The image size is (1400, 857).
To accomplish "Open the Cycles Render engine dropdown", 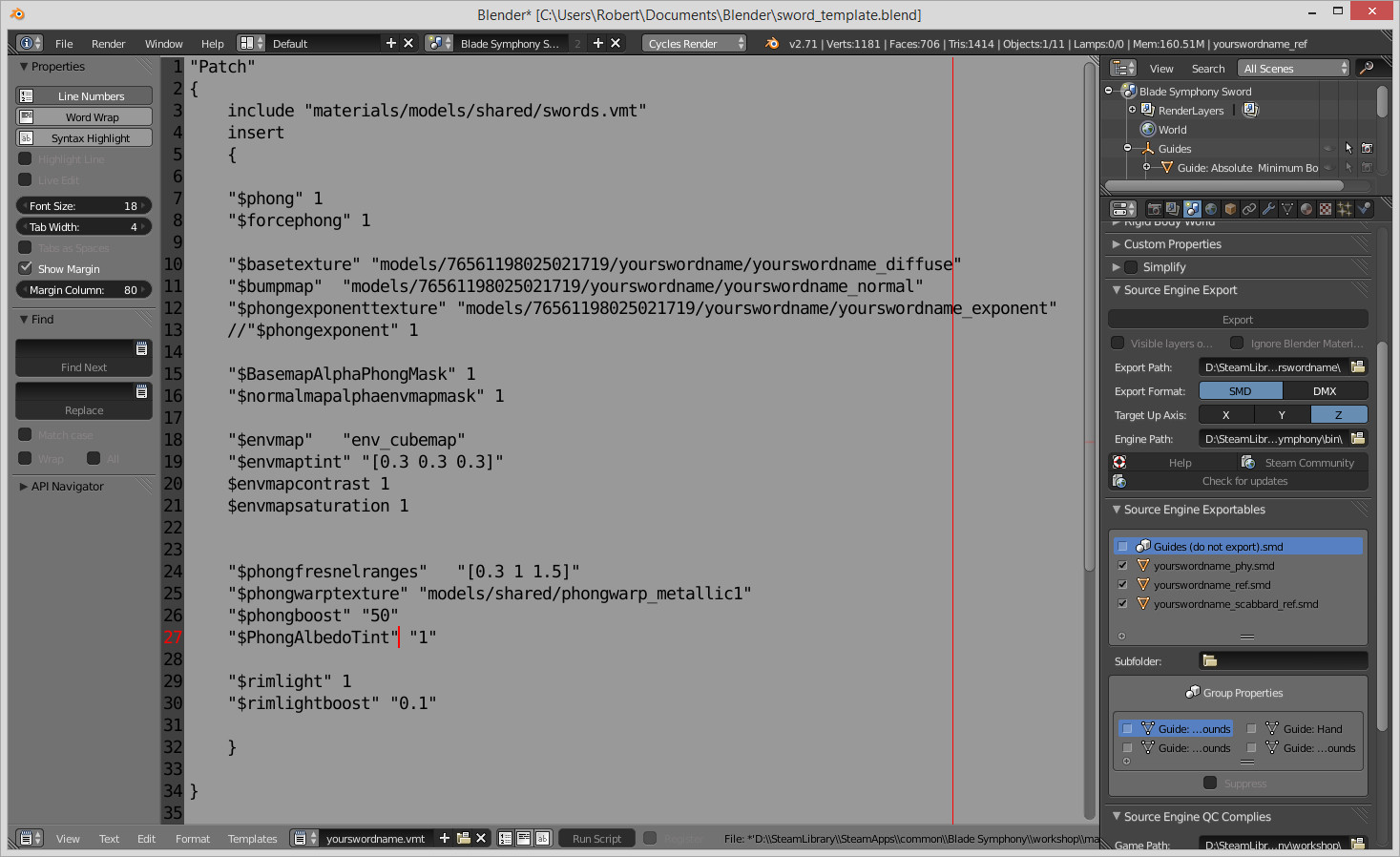I will click(x=694, y=43).
